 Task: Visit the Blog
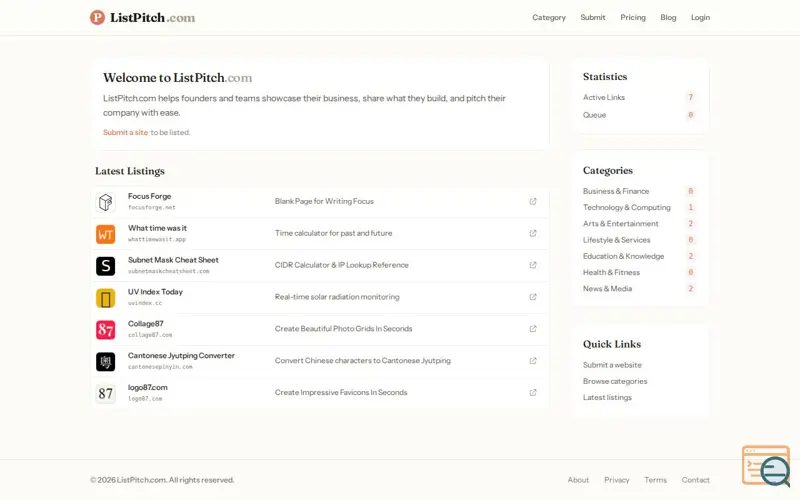(x=668, y=17)
